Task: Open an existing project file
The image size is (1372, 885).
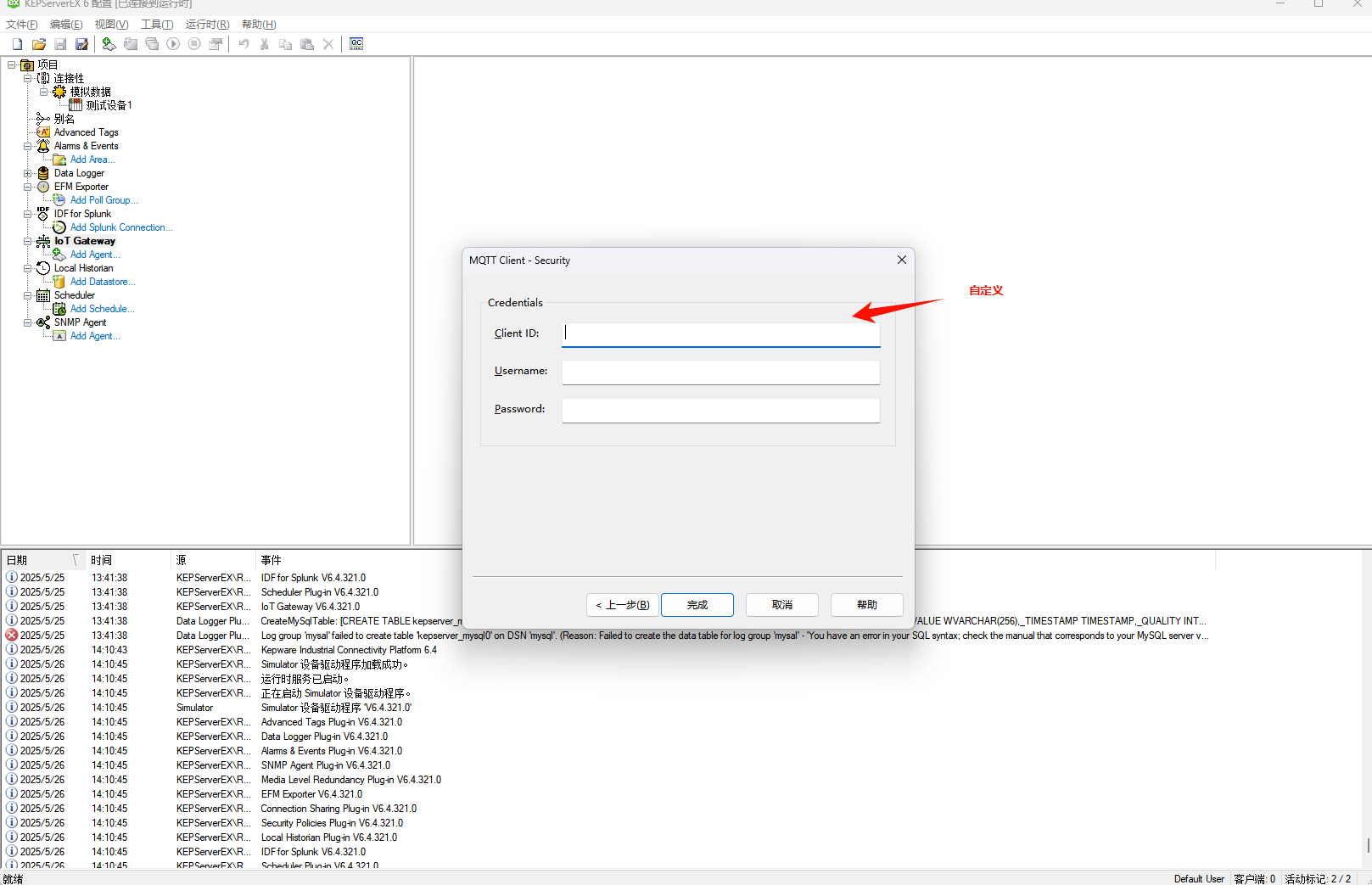Action: click(x=38, y=43)
